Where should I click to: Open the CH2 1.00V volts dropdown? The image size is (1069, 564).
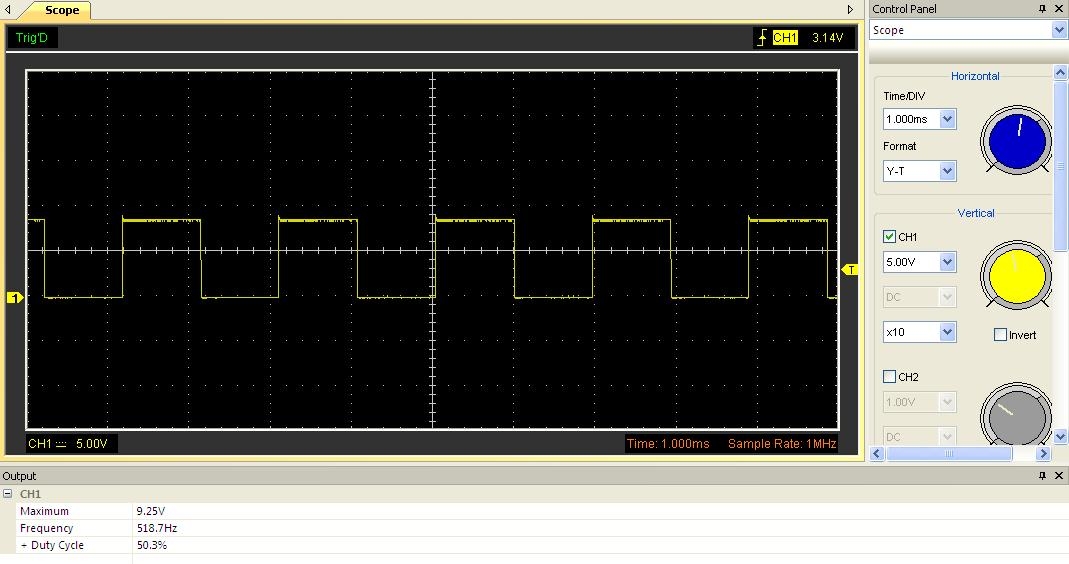[x=948, y=402]
